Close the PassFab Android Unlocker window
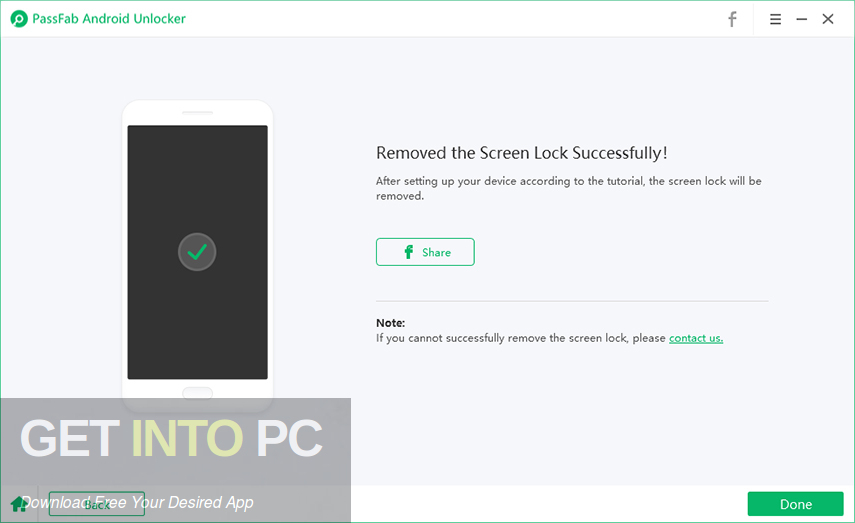This screenshot has height=523, width=855. click(x=827, y=19)
